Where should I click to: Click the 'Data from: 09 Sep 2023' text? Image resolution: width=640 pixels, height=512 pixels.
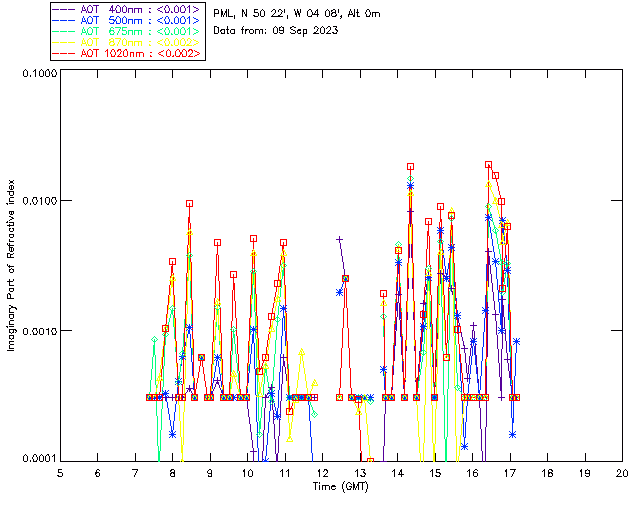(x=276, y=31)
